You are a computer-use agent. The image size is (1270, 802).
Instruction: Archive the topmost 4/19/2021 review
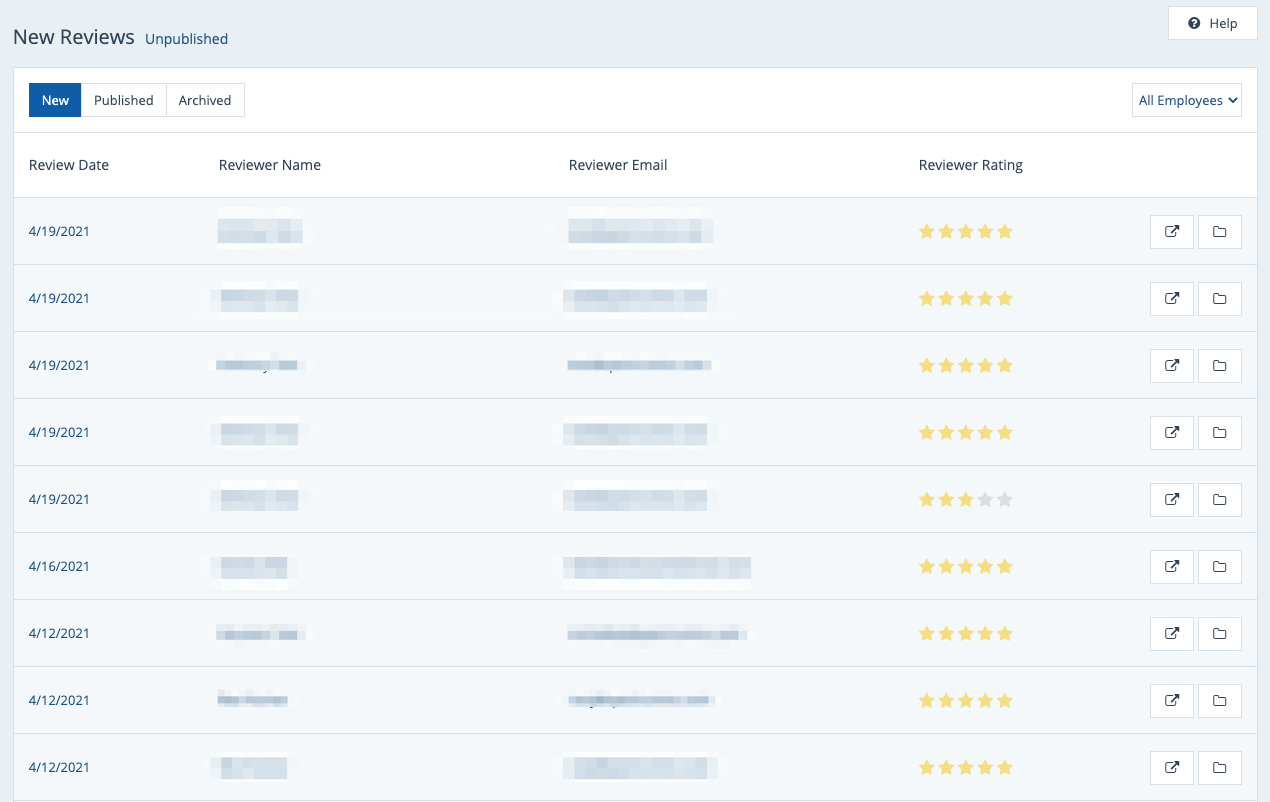[x=1219, y=232]
